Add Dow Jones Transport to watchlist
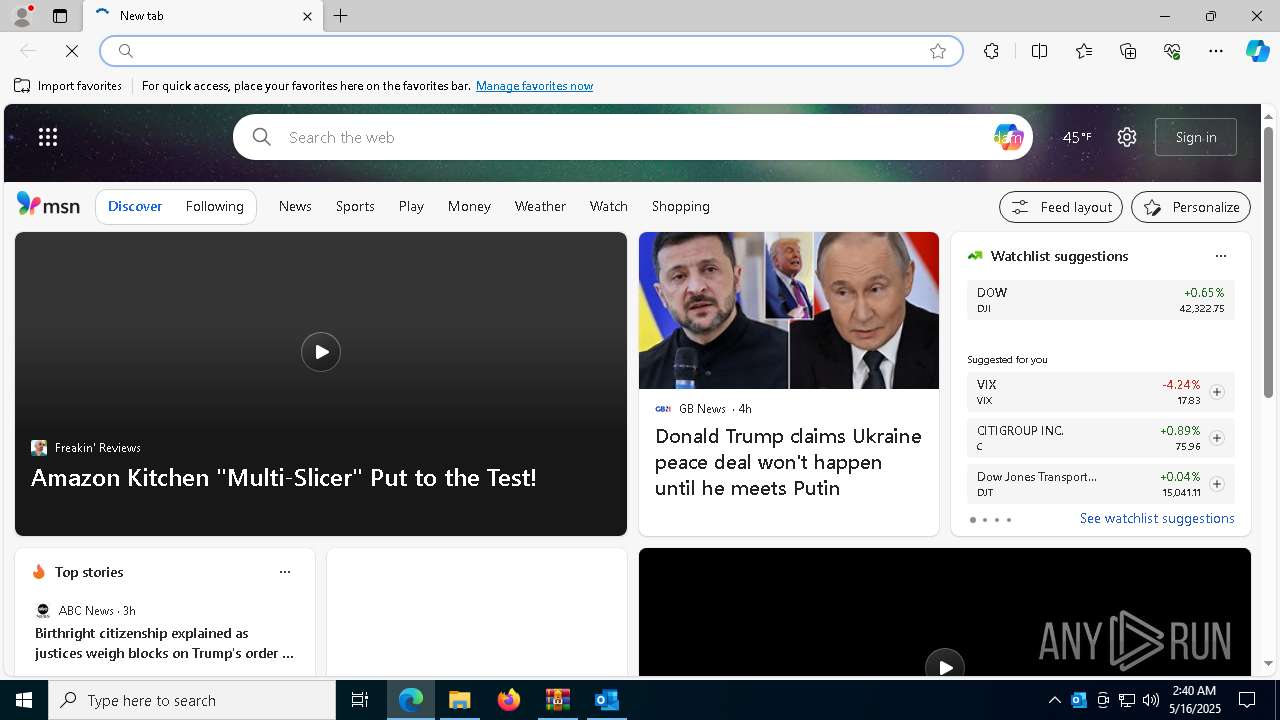 (x=1216, y=484)
